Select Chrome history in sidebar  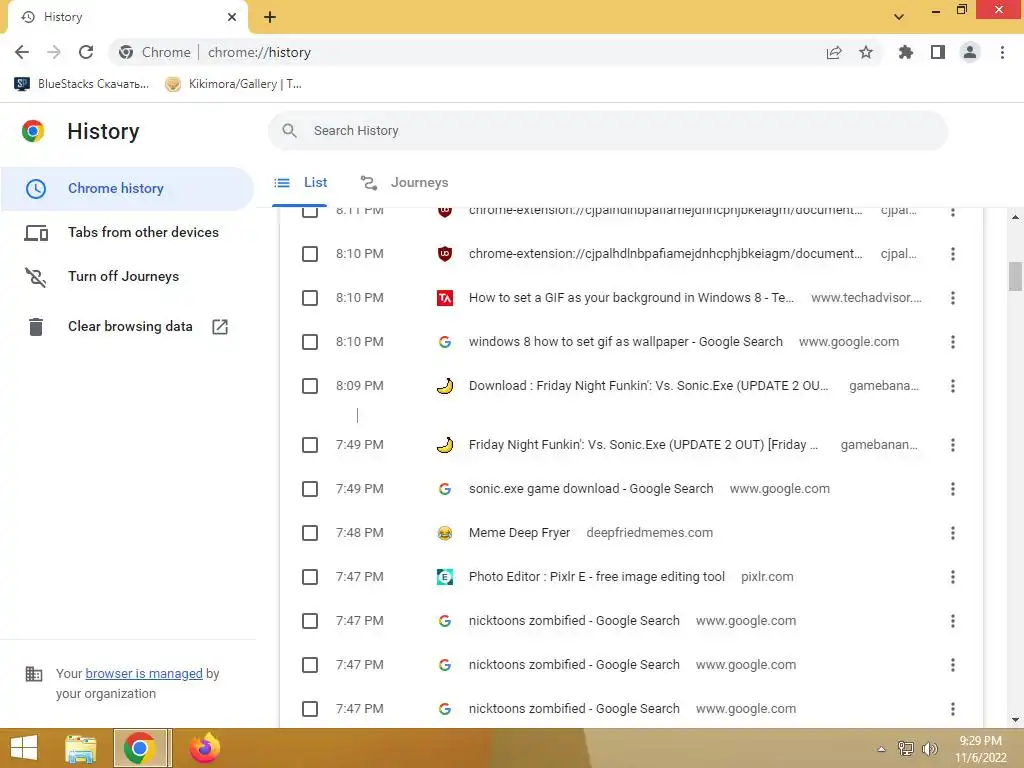pyautogui.click(x=127, y=188)
